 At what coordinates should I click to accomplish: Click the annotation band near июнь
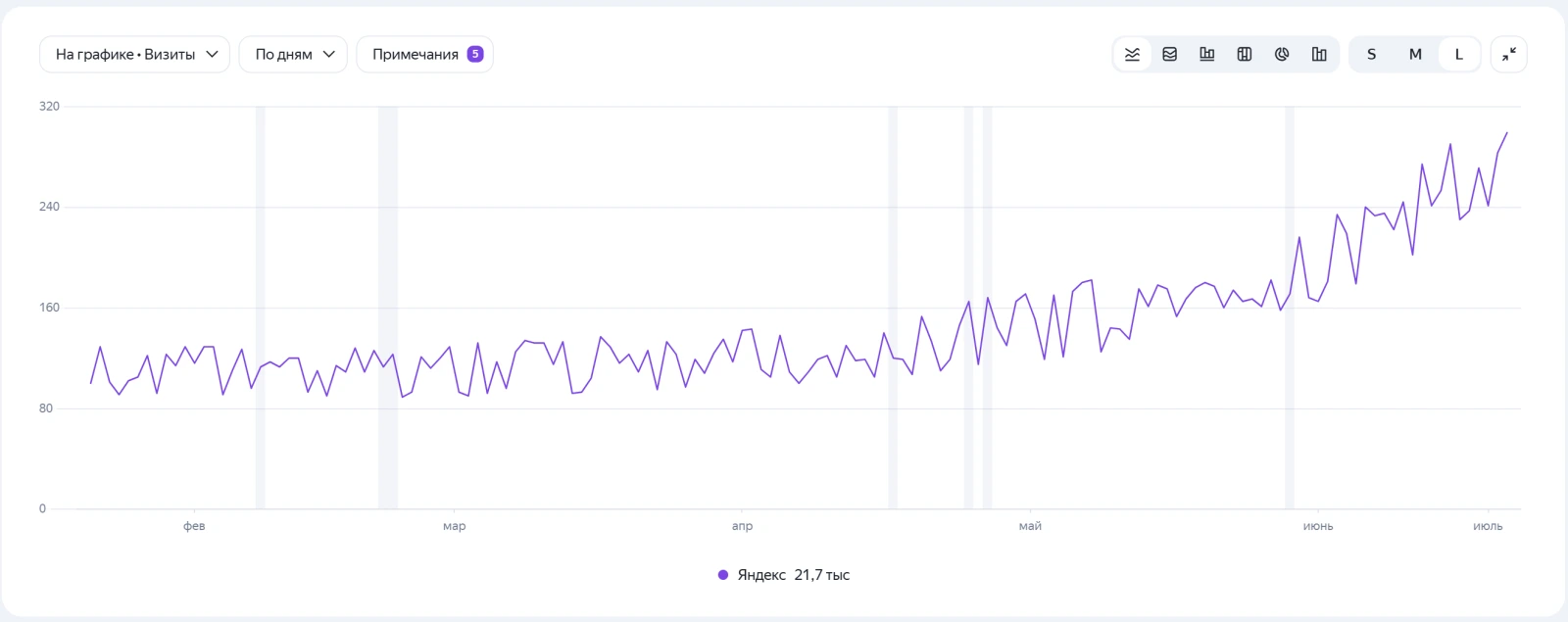tap(1290, 308)
